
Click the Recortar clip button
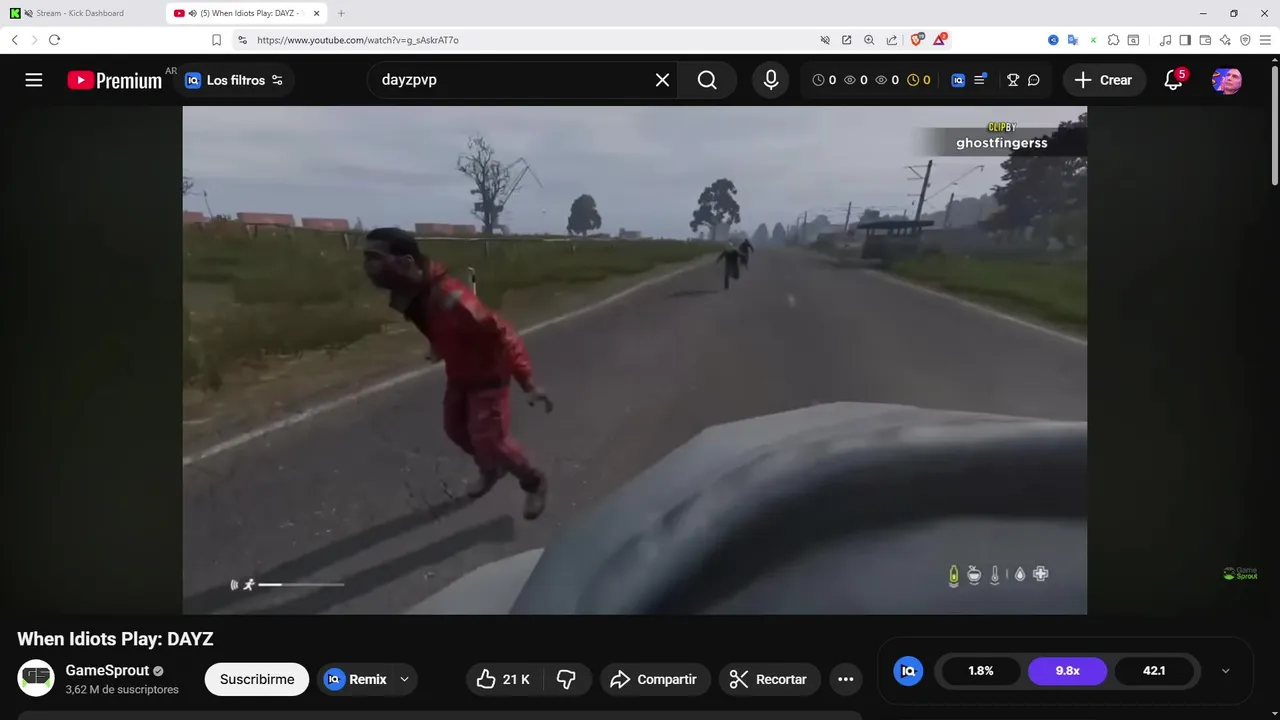coord(769,679)
